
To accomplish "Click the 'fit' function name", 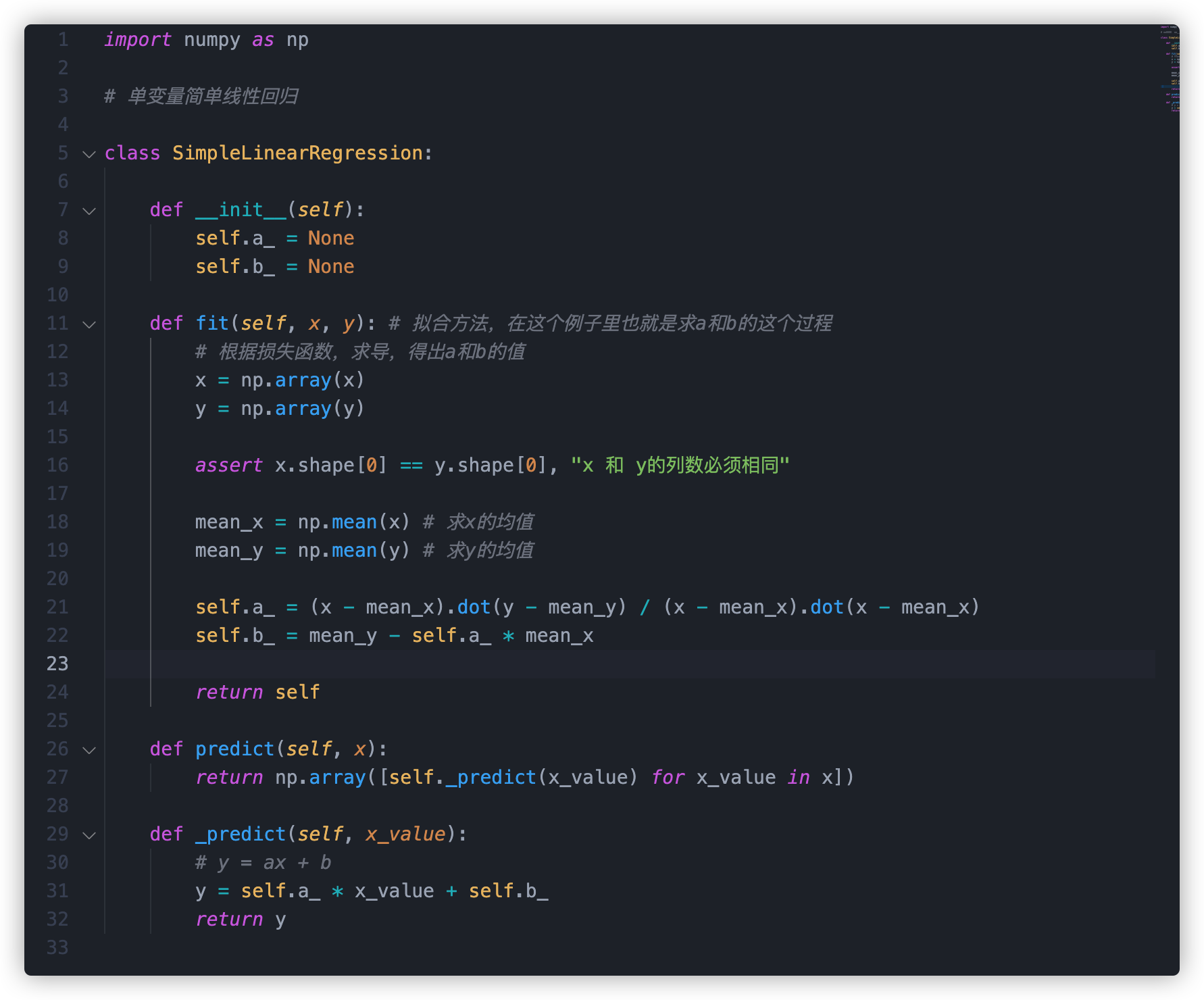I will tap(212, 324).
